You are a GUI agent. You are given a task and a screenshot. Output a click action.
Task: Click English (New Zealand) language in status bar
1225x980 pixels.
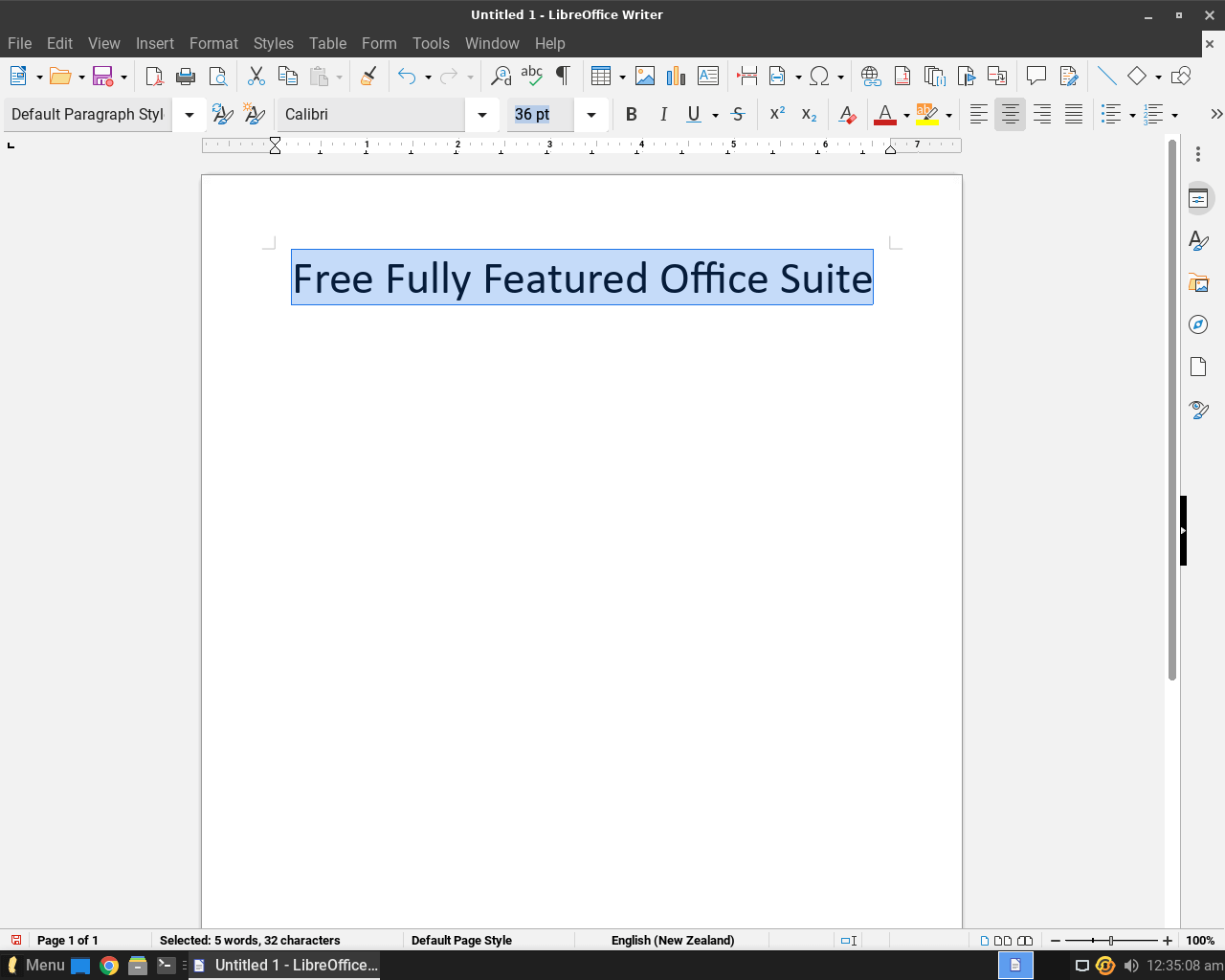[672, 941]
